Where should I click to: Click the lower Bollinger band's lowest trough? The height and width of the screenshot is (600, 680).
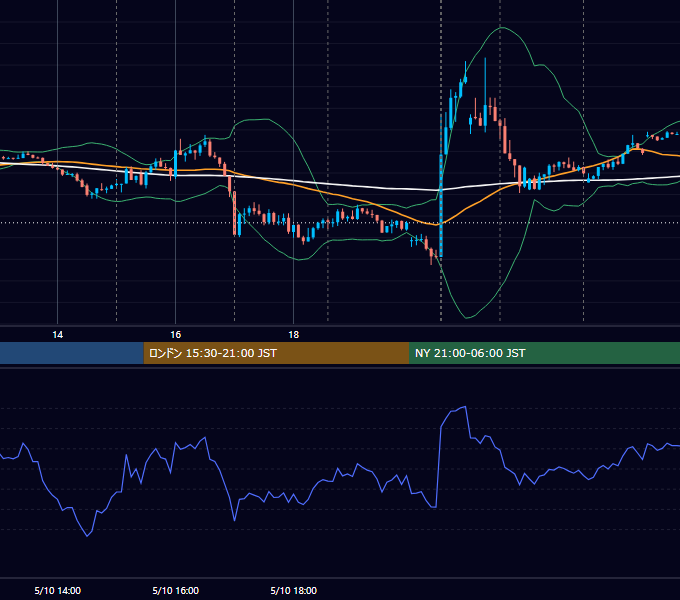coord(467,318)
